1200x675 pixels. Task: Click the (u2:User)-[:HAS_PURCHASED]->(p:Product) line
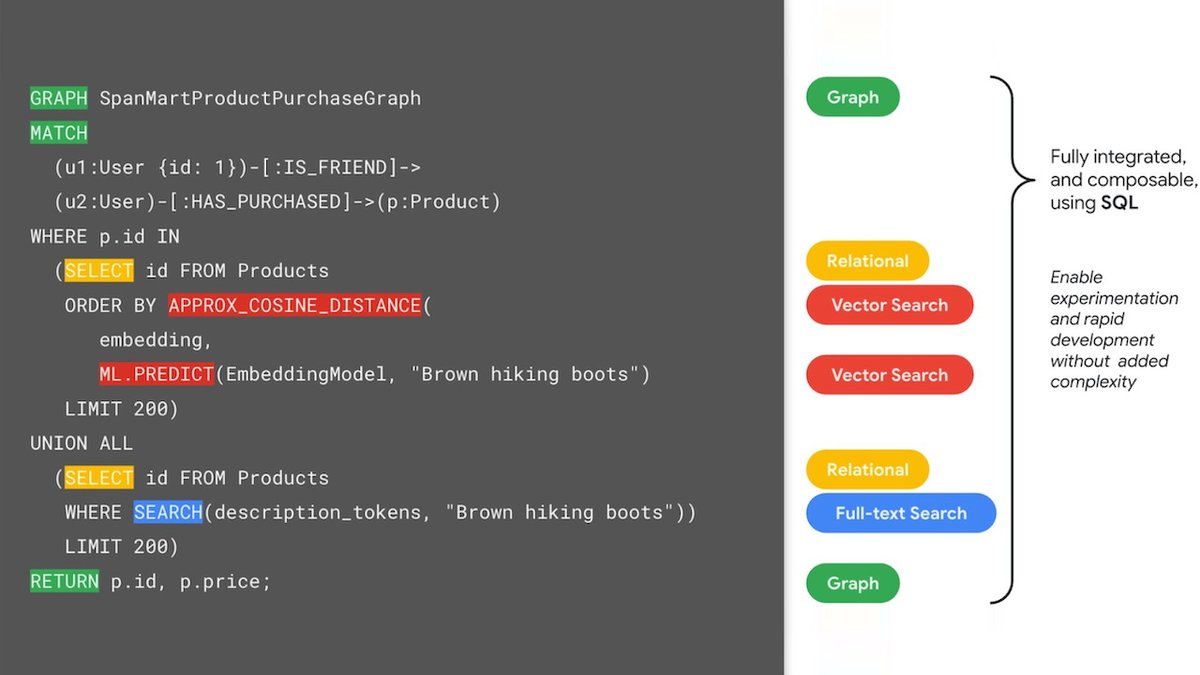pyautogui.click(x=278, y=202)
